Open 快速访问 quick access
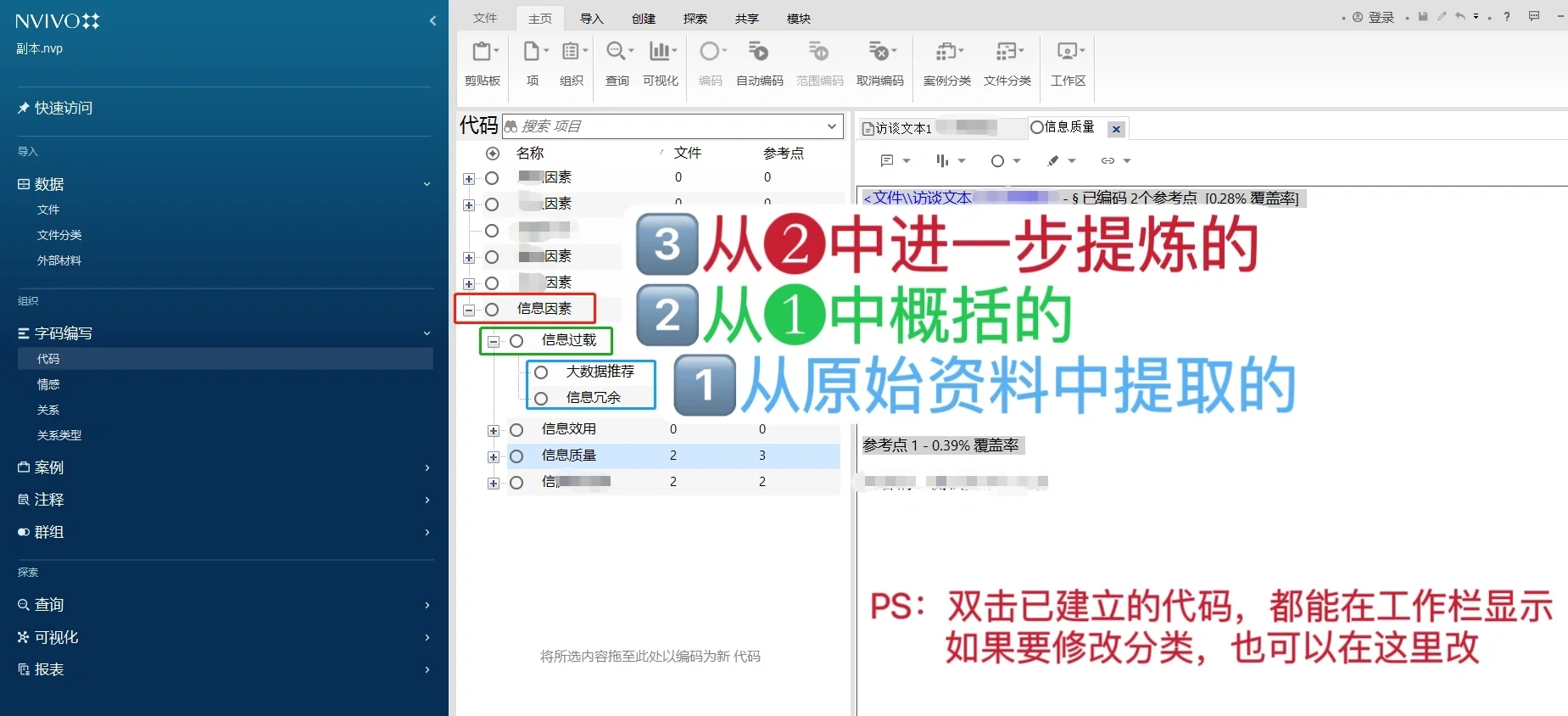This screenshot has height=716, width=1568. (64, 108)
